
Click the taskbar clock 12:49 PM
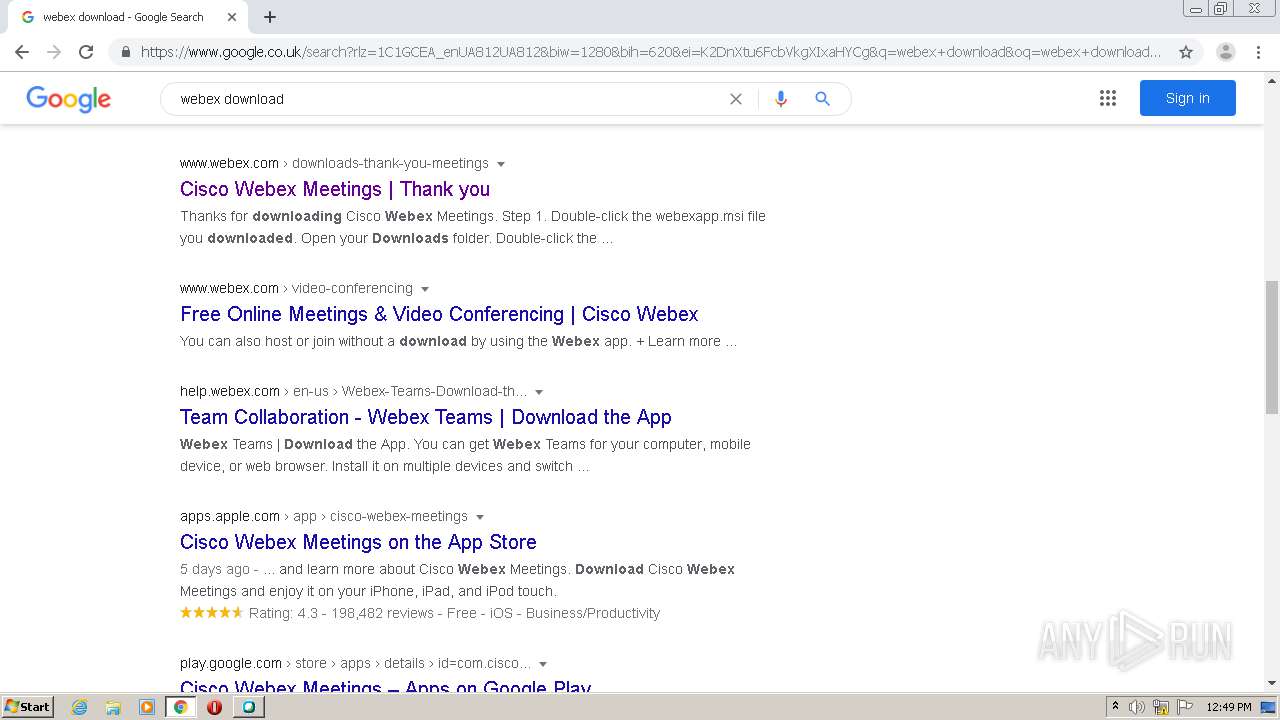[1229, 707]
